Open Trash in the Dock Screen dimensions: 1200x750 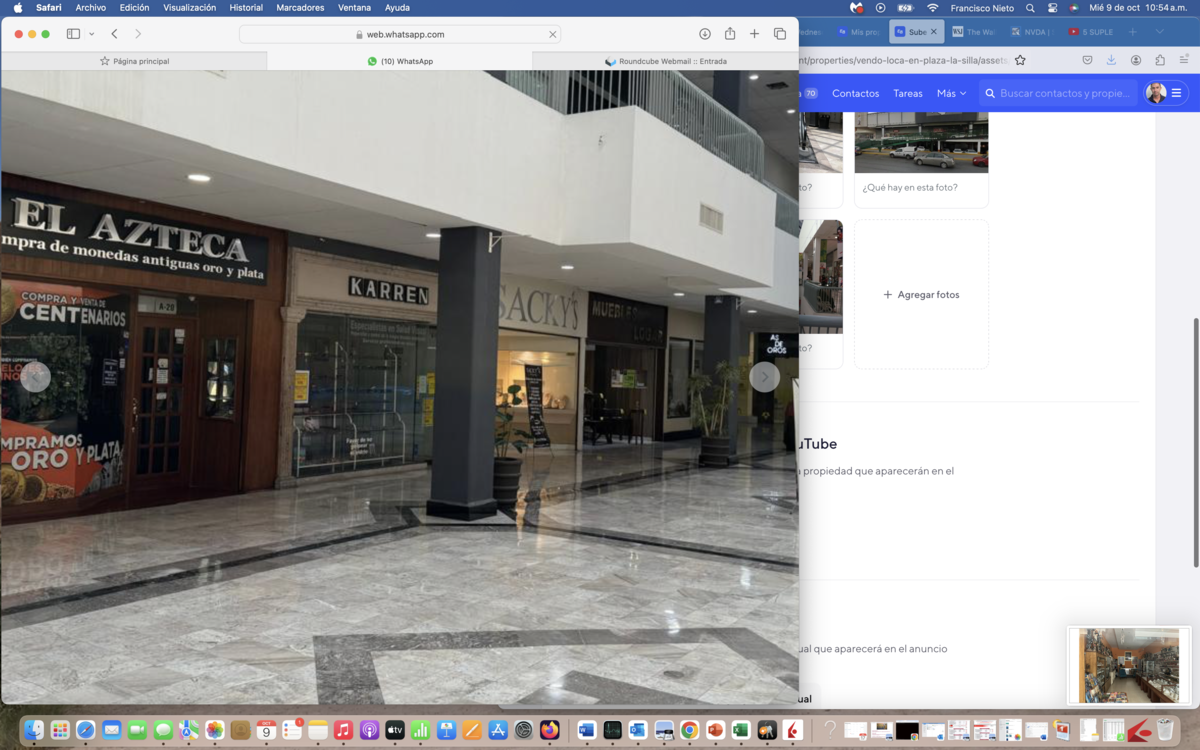point(1165,730)
